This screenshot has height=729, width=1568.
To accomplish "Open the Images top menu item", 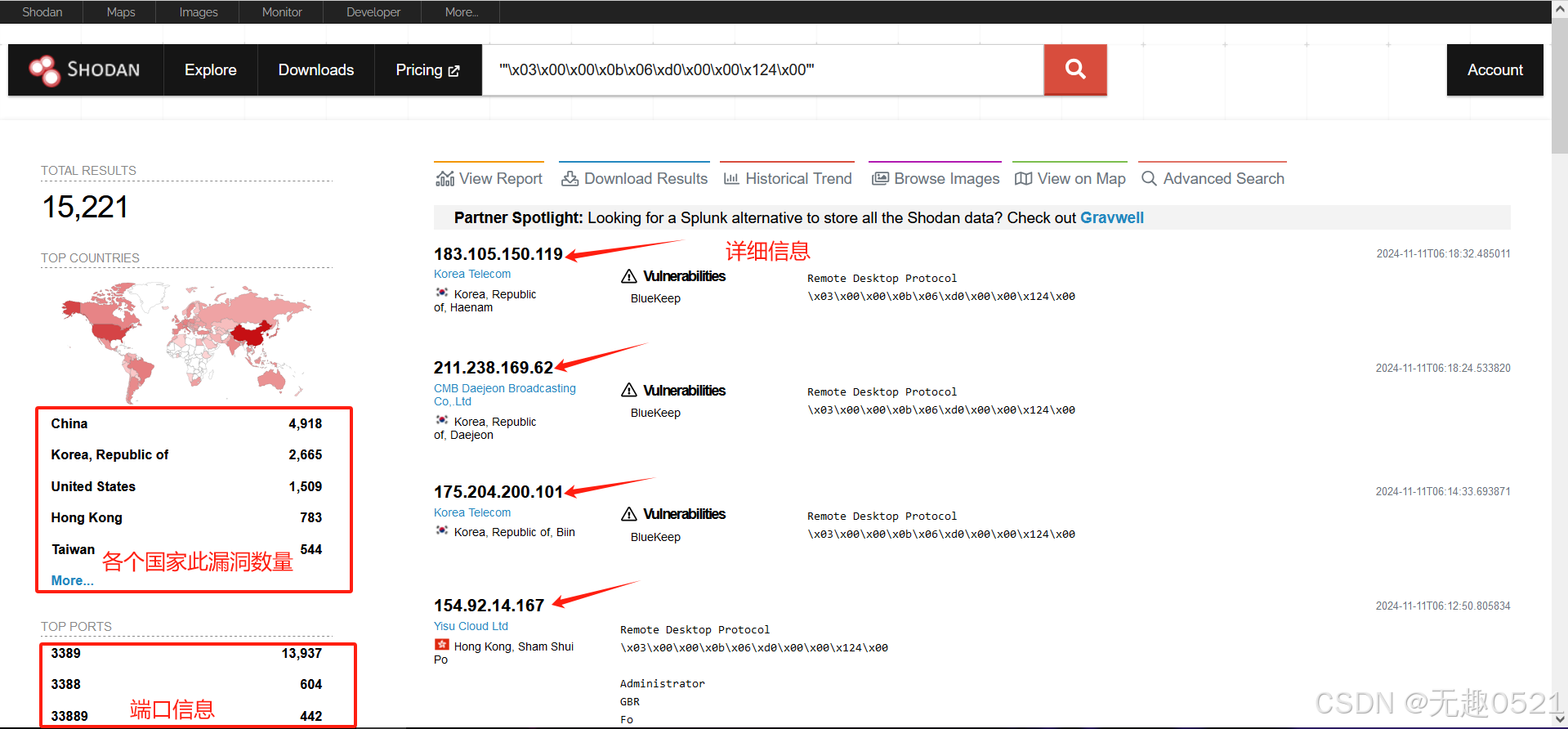I will pos(199,12).
